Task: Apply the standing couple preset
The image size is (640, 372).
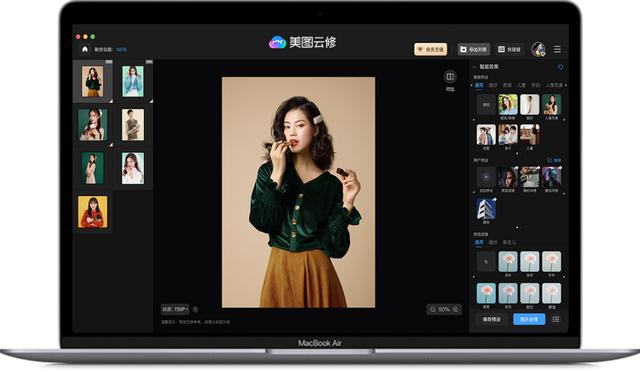Action: [x=486, y=135]
